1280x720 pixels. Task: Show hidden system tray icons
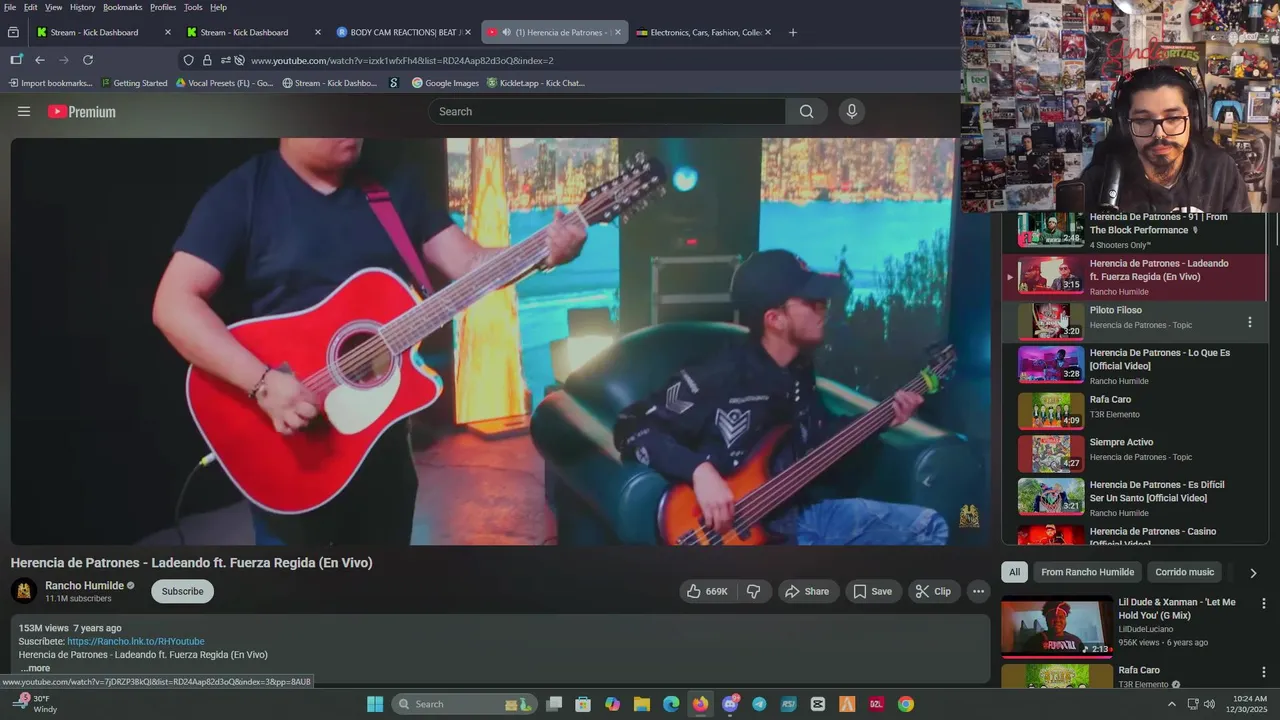point(1172,704)
